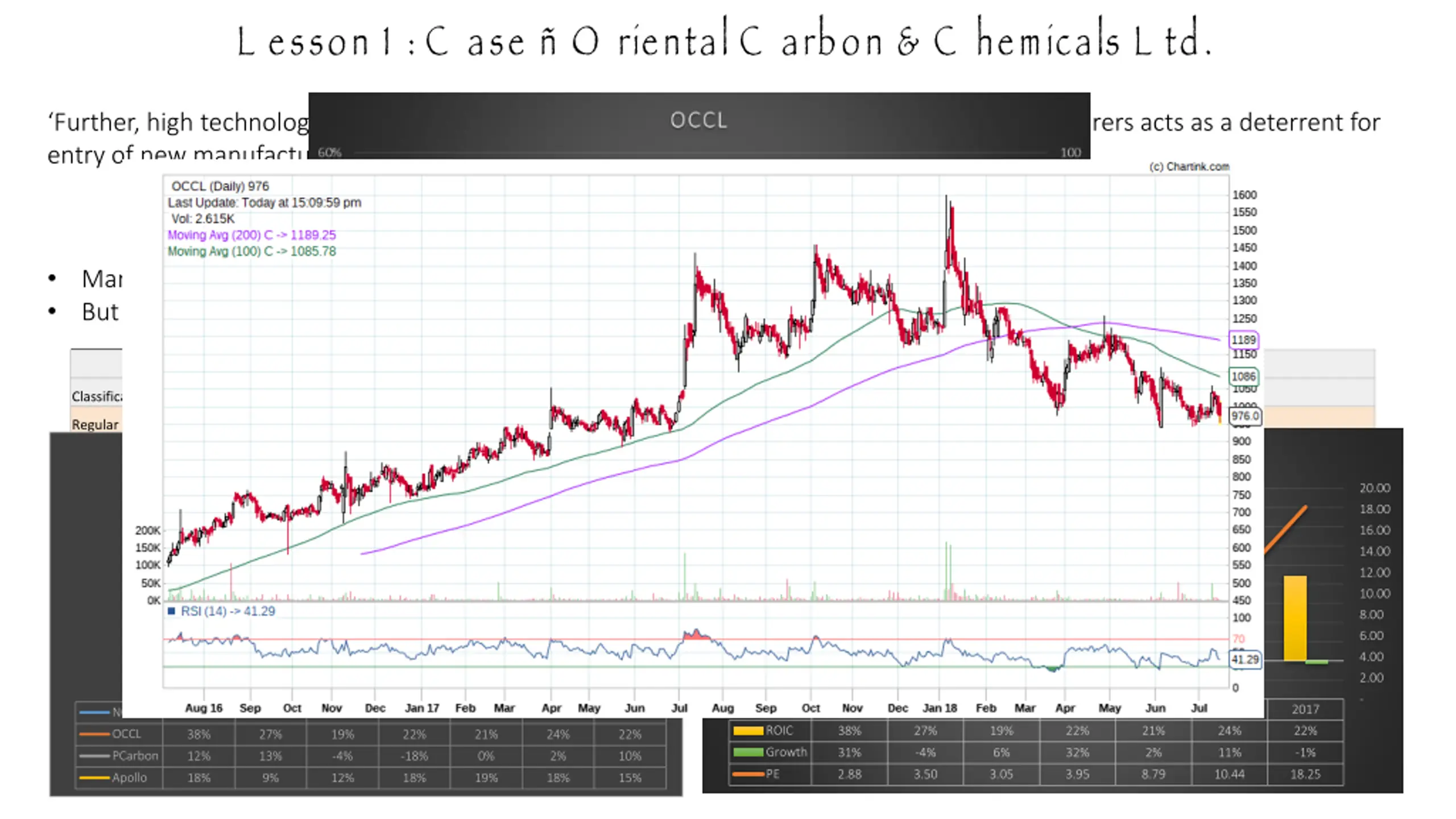Click the OCCL orange legend line in left table
The height and width of the screenshot is (819, 1456).
pyautogui.click(x=94, y=734)
